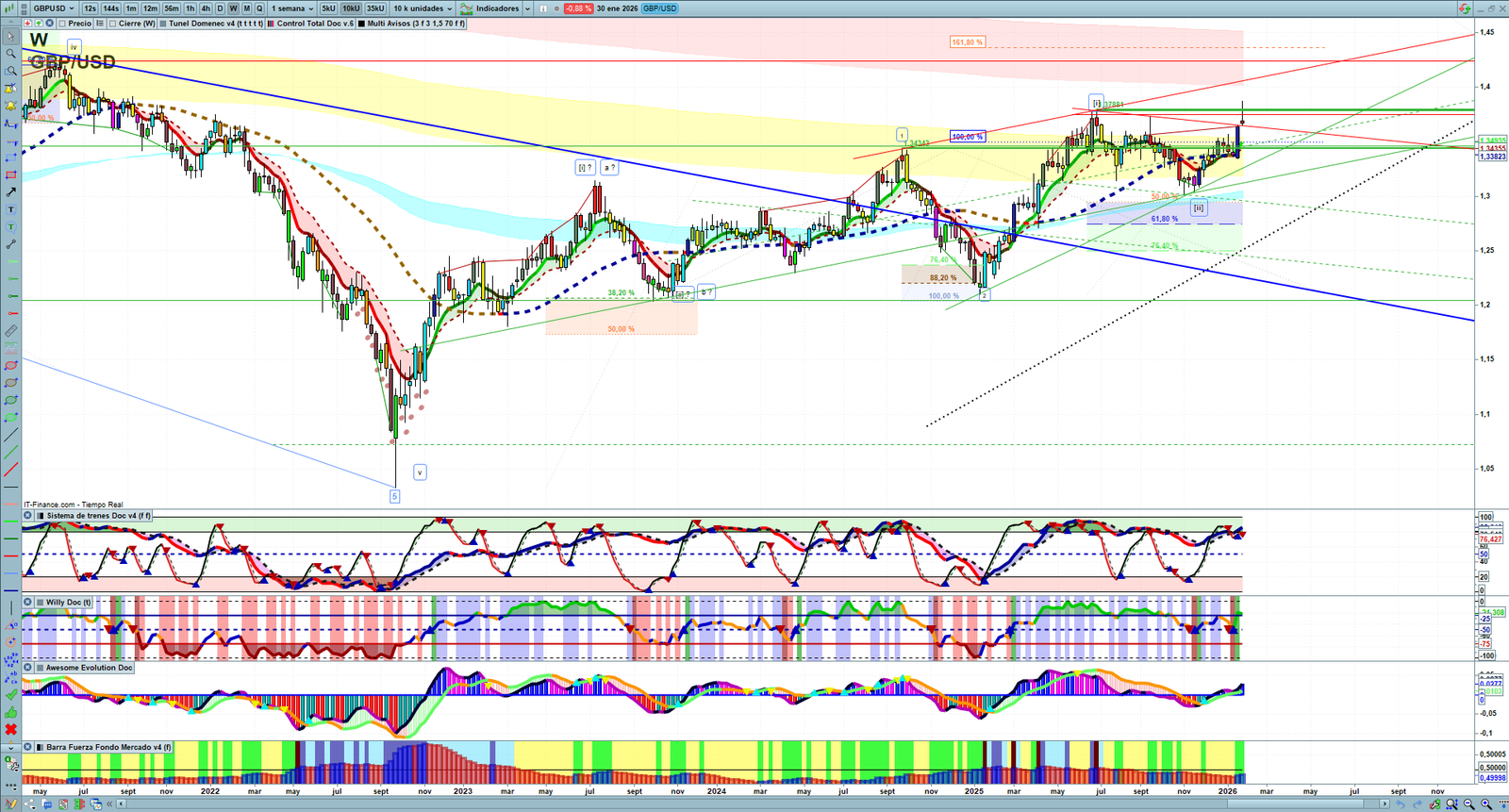Toggle Multi Avisos indicator swatch
Image resolution: width=1509 pixels, height=812 pixels.
[361, 24]
